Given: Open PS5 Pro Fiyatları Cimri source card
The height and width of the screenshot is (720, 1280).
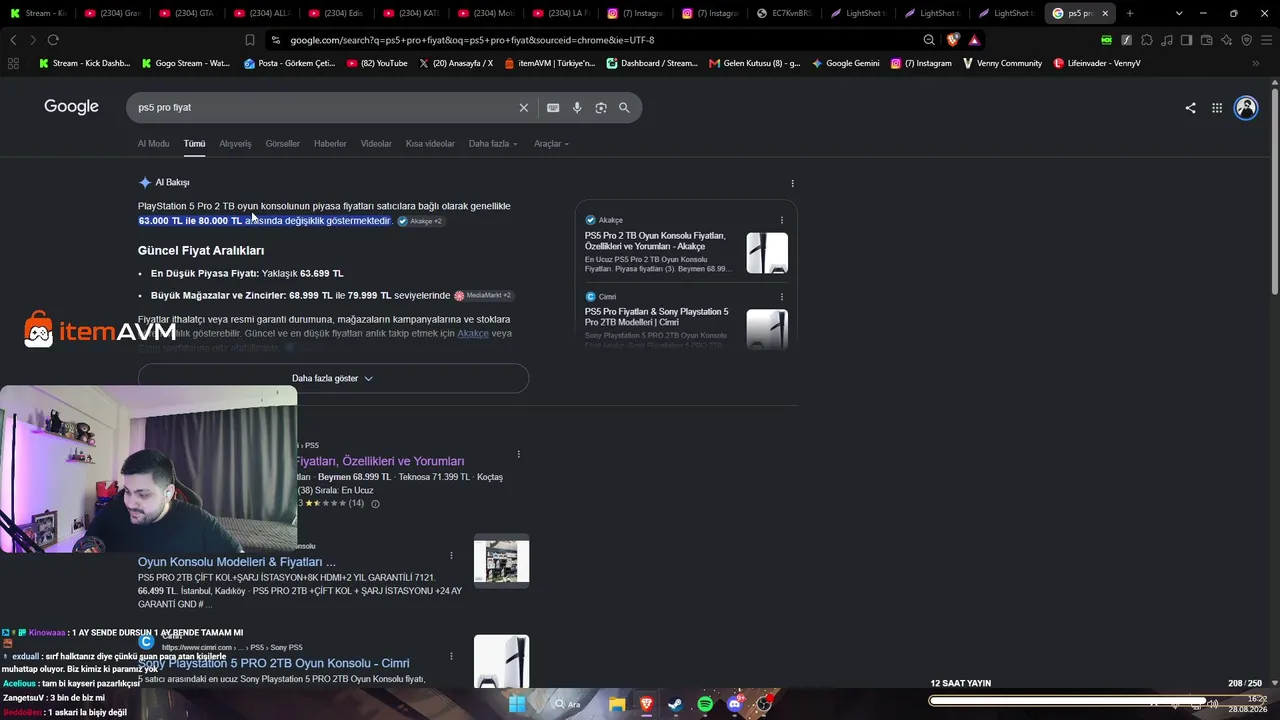Looking at the screenshot, I should [686, 318].
